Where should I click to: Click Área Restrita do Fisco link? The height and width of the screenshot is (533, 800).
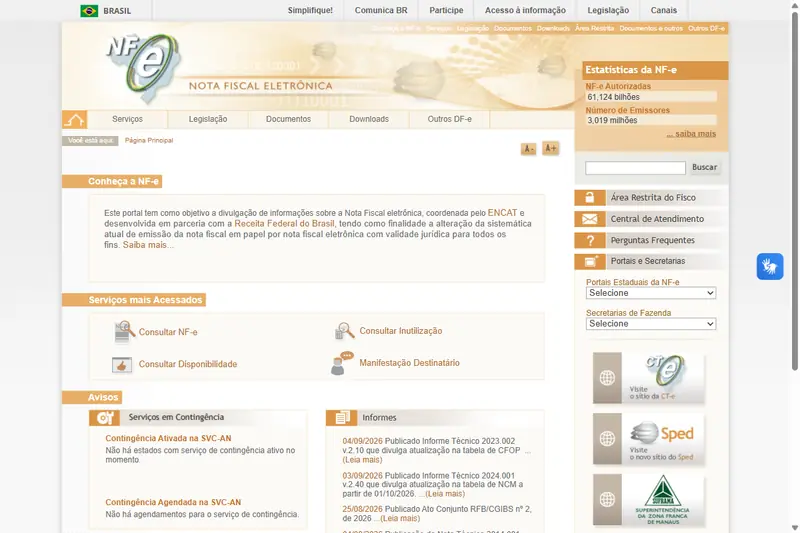tap(653, 197)
